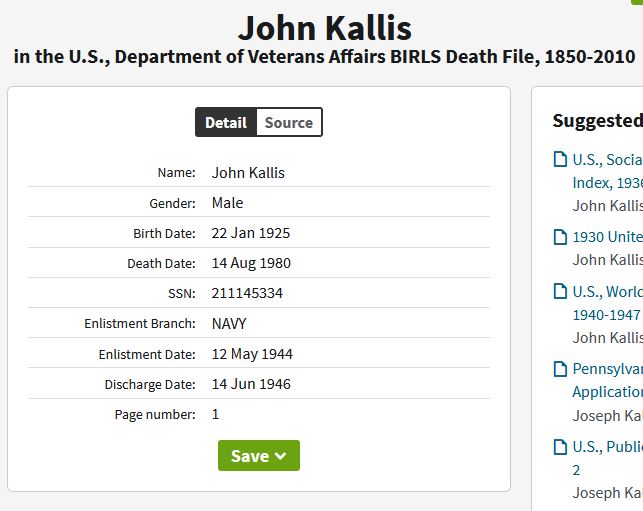This screenshot has width=643, height=511.
Task: Select the Detail tab
Action: (x=226, y=123)
